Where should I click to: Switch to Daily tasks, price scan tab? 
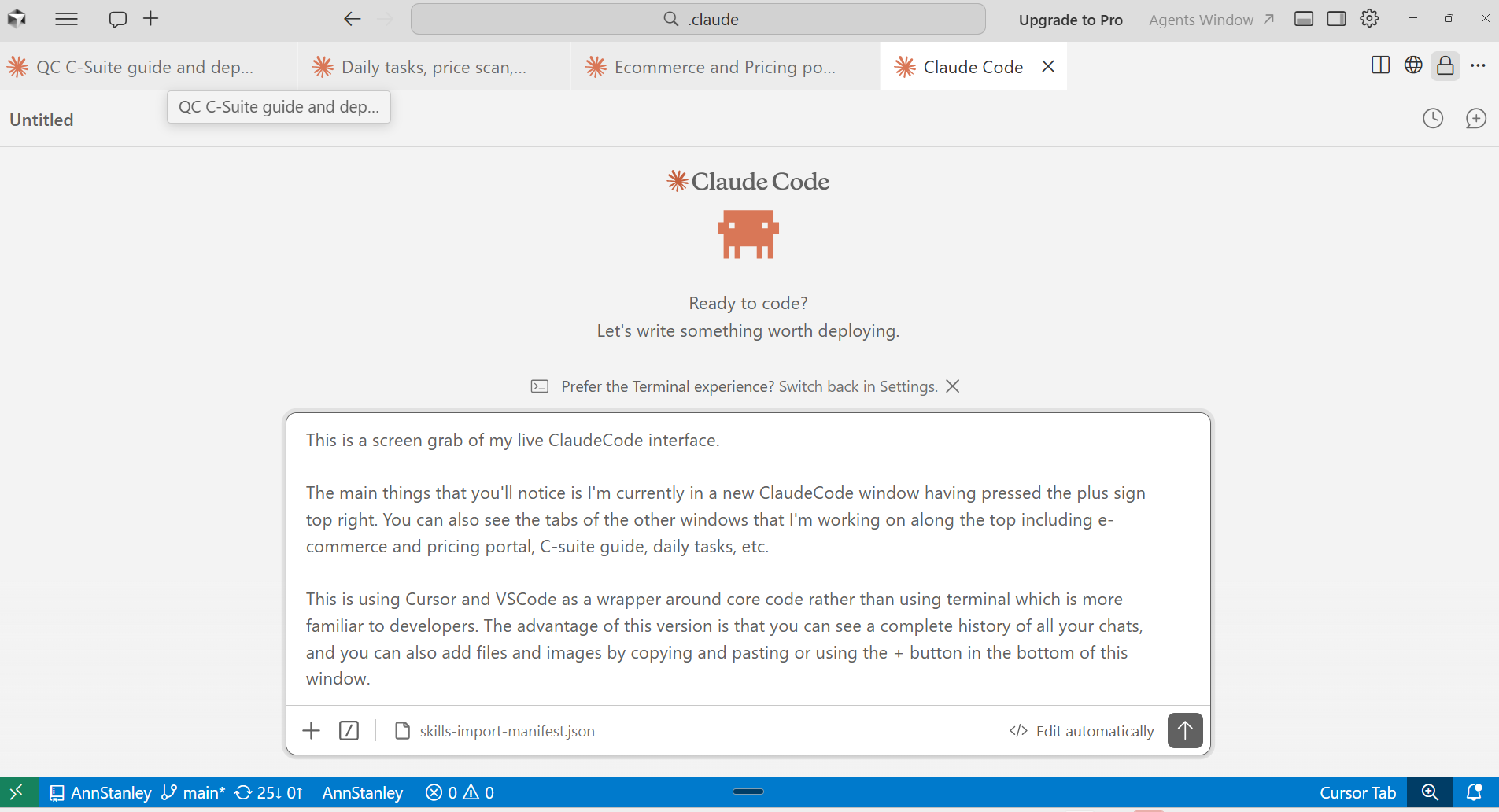click(434, 67)
